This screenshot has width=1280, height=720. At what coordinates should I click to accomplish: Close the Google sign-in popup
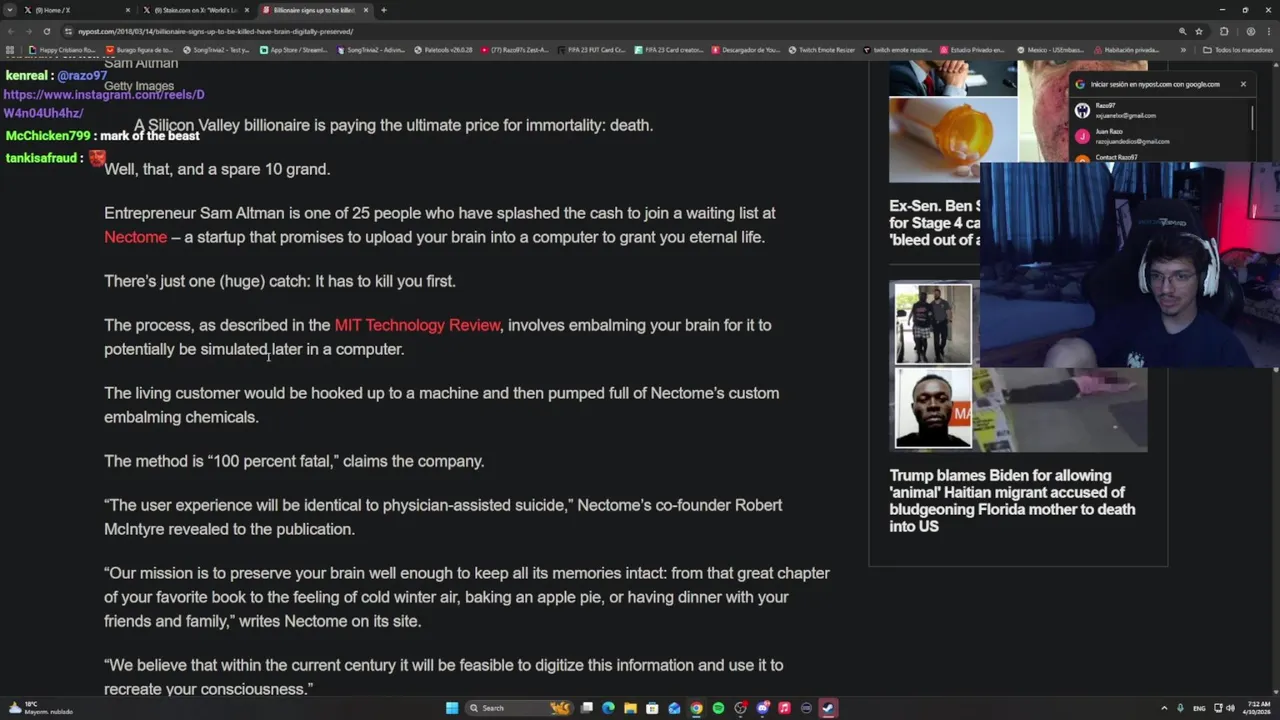click(x=1243, y=84)
